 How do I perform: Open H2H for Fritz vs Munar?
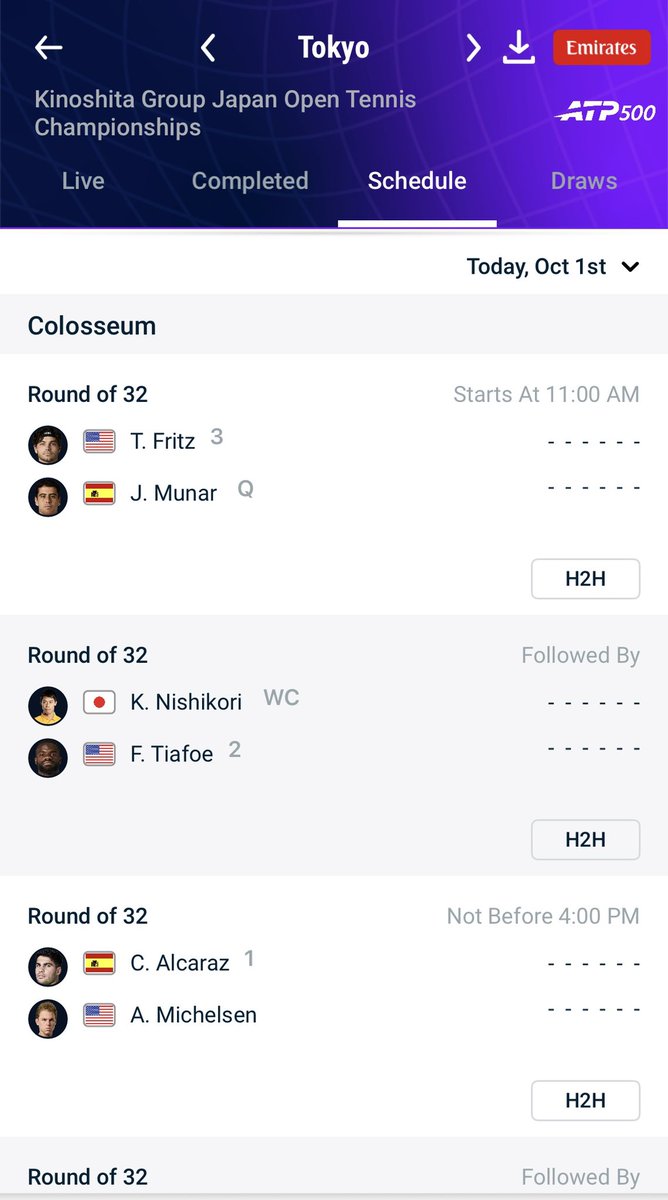point(585,579)
